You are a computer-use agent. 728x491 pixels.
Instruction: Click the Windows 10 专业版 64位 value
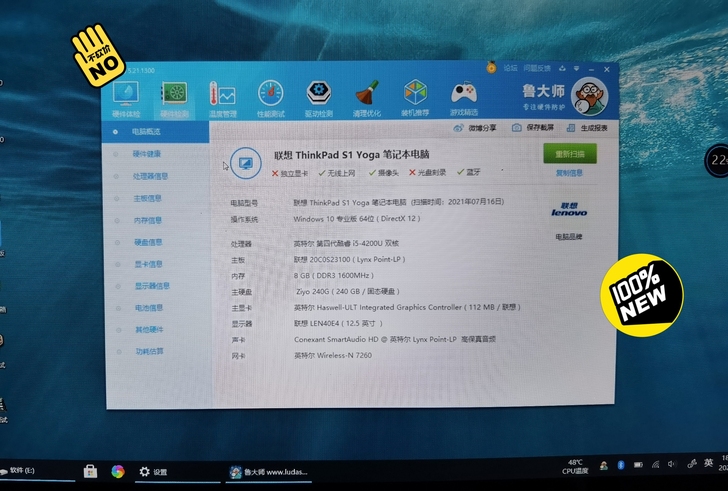pyautogui.click(x=357, y=219)
